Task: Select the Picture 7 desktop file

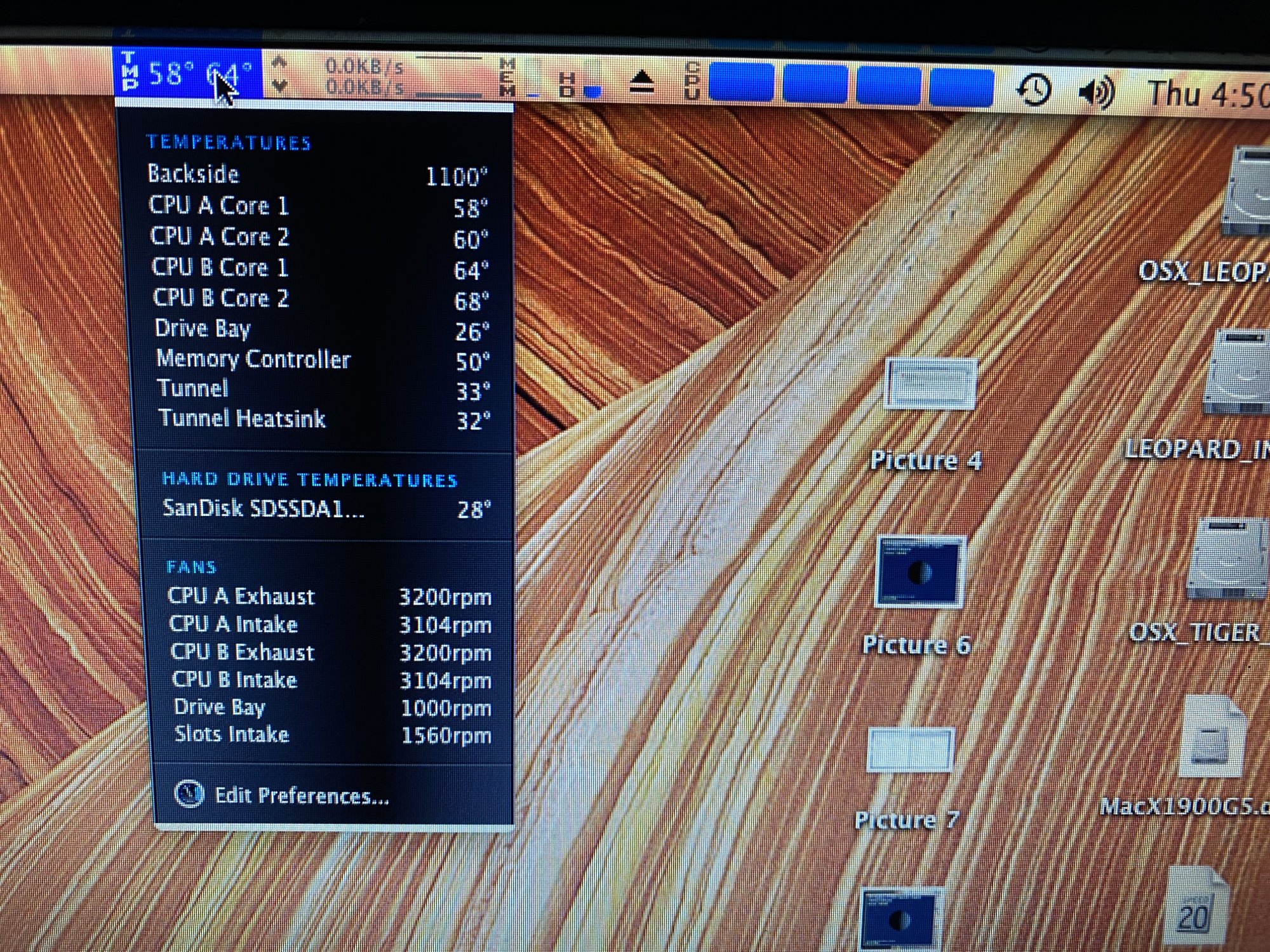Action: tap(911, 750)
